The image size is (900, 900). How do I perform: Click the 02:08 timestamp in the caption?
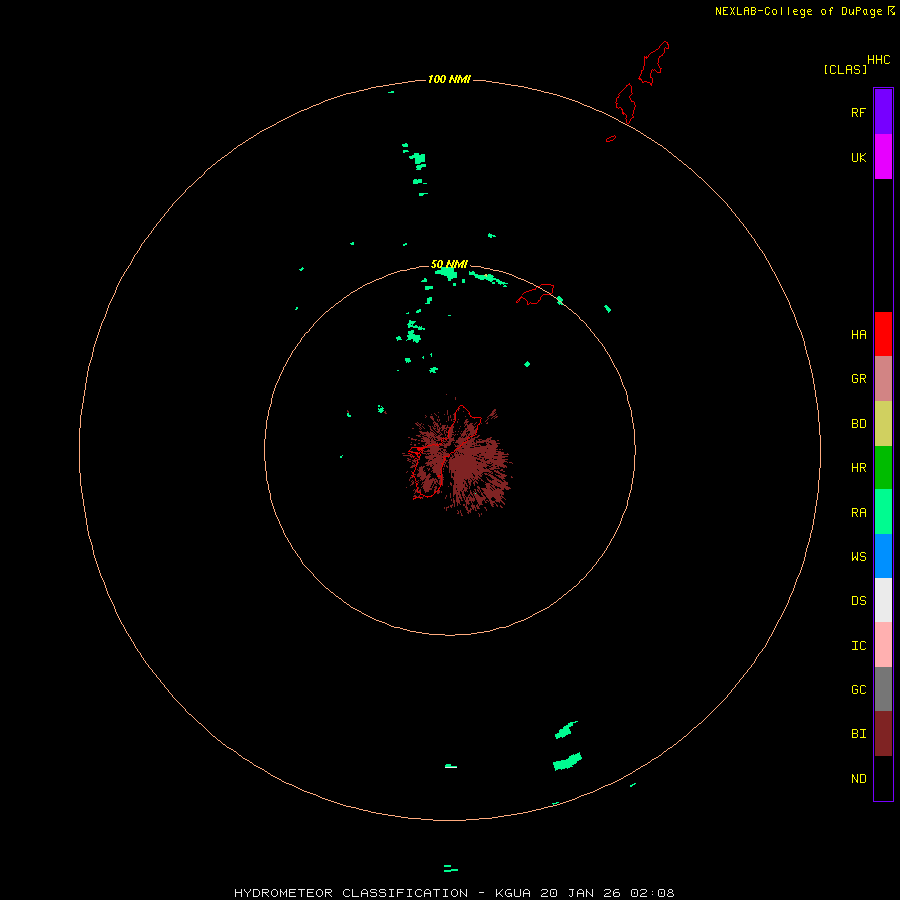tap(652, 893)
